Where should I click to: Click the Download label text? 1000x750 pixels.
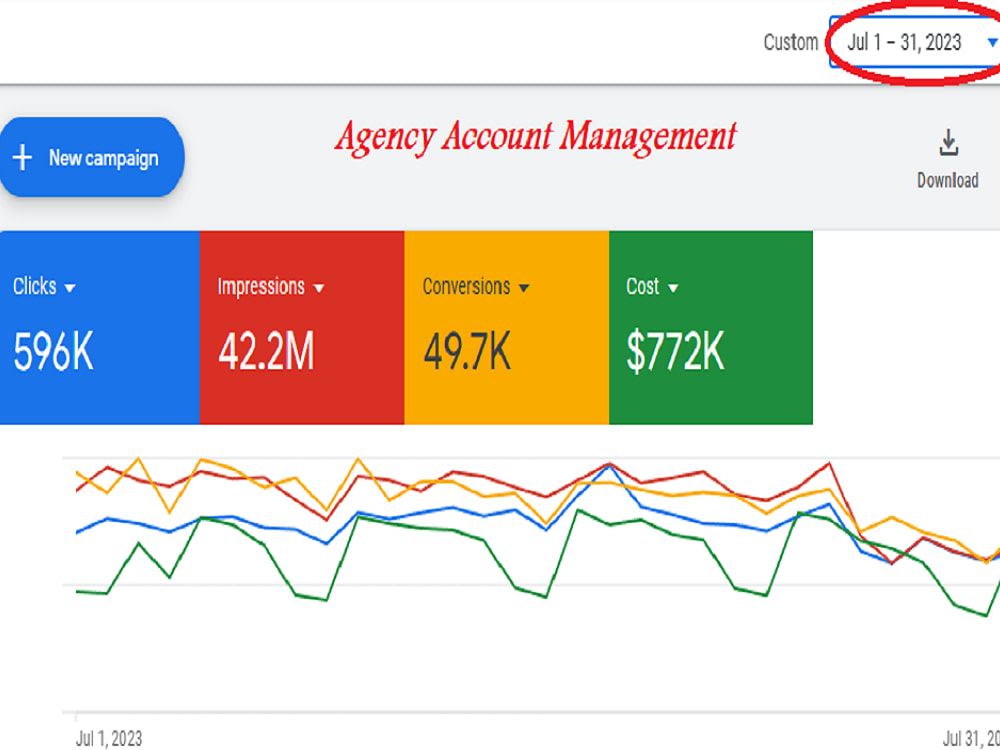(948, 180)
